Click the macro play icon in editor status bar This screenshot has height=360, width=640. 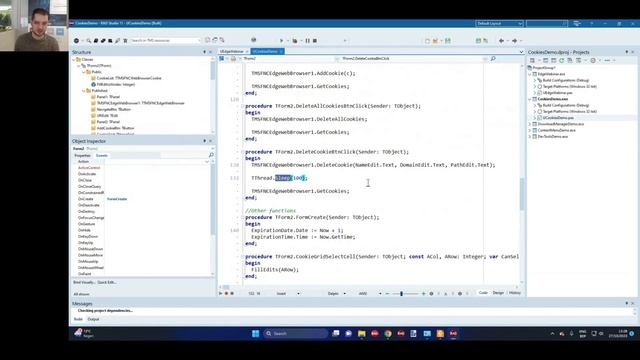(x=221, y=293)
